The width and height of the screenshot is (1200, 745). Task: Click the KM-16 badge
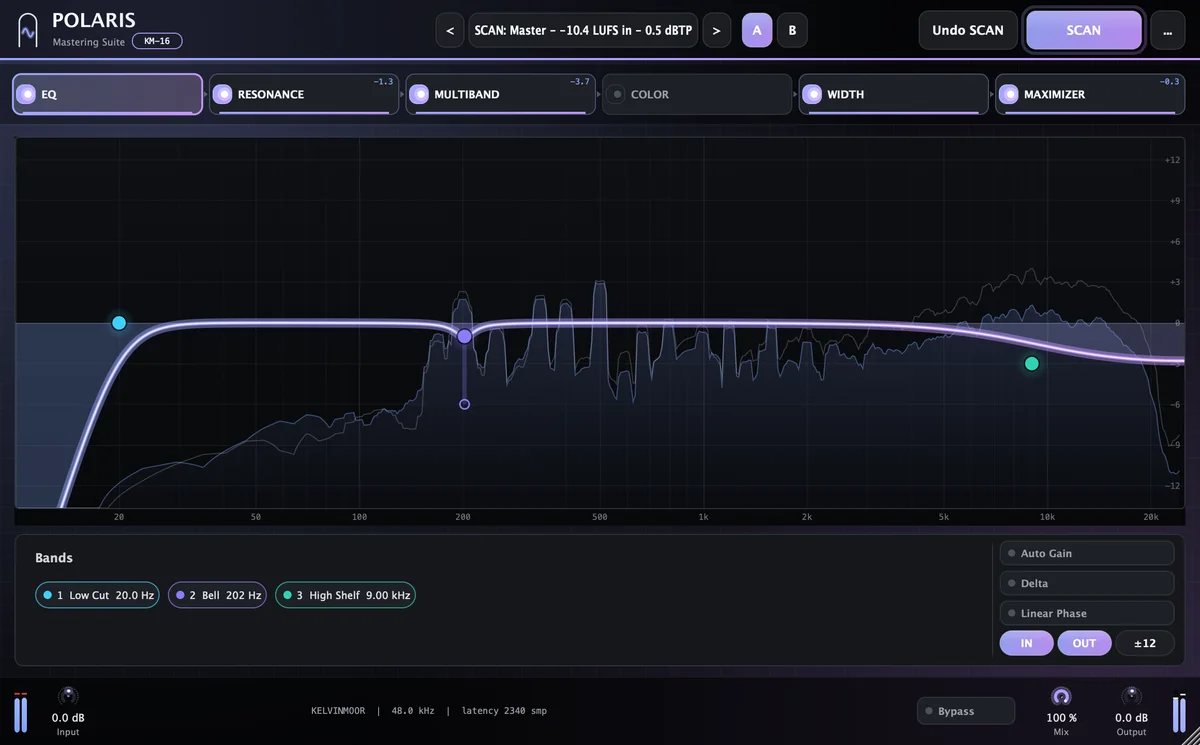coord(157,41)
